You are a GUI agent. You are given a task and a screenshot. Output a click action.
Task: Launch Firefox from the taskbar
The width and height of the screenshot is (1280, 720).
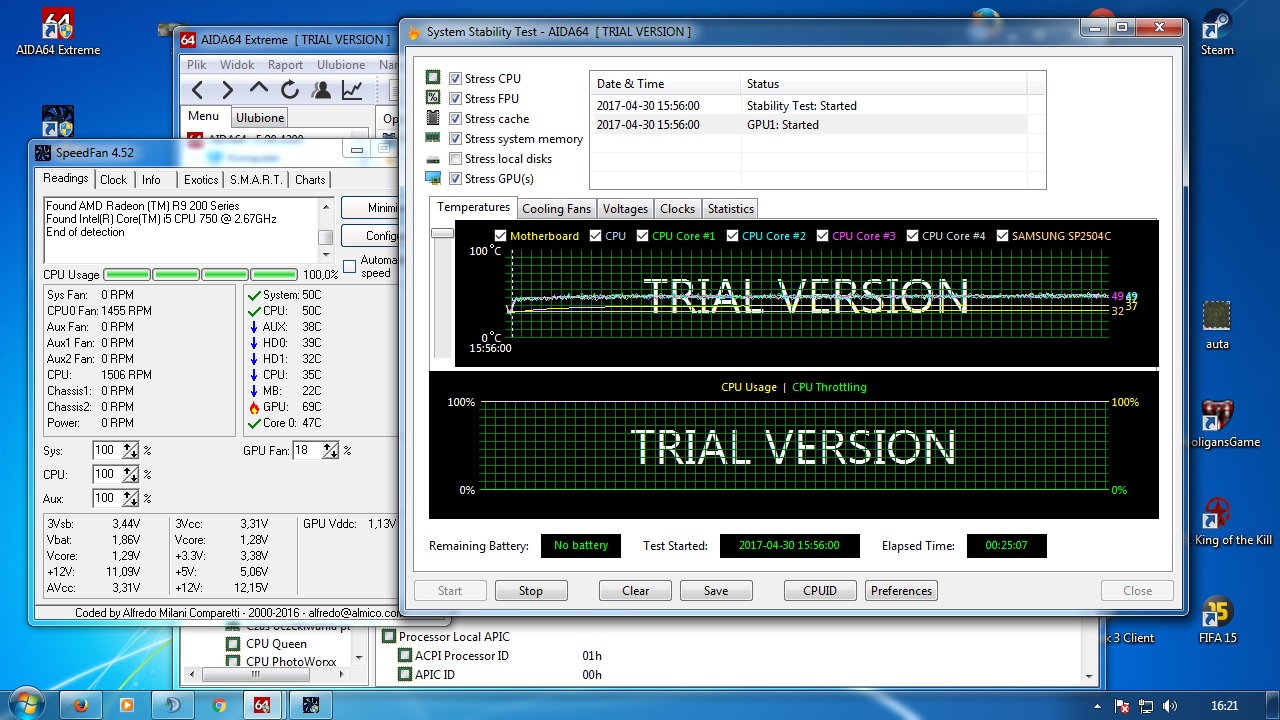click(81, 705)
